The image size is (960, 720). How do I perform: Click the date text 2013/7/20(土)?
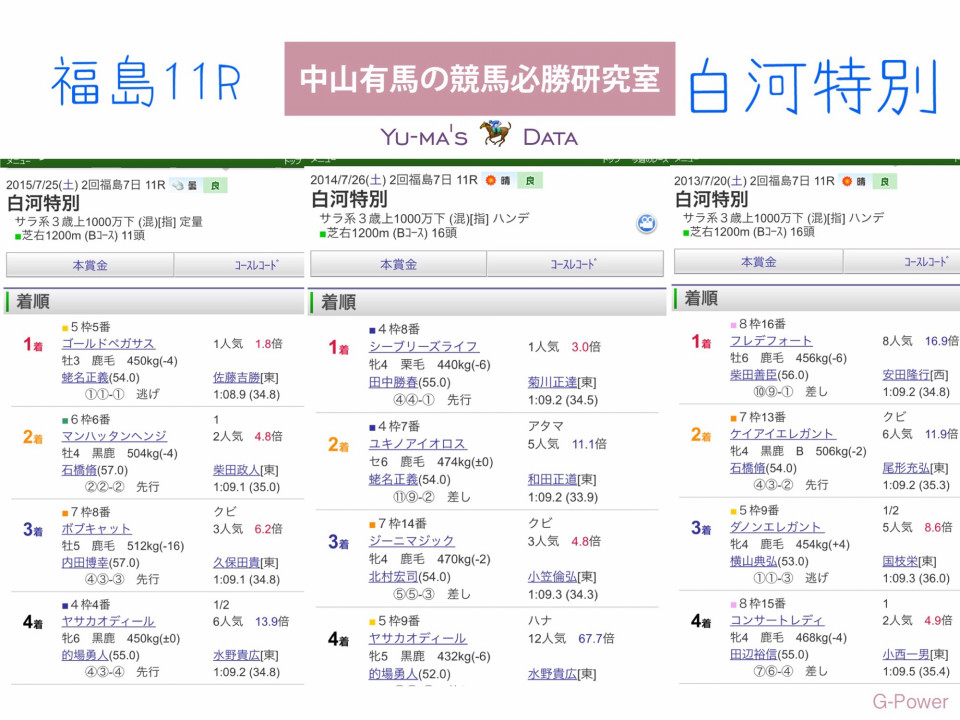710,181
